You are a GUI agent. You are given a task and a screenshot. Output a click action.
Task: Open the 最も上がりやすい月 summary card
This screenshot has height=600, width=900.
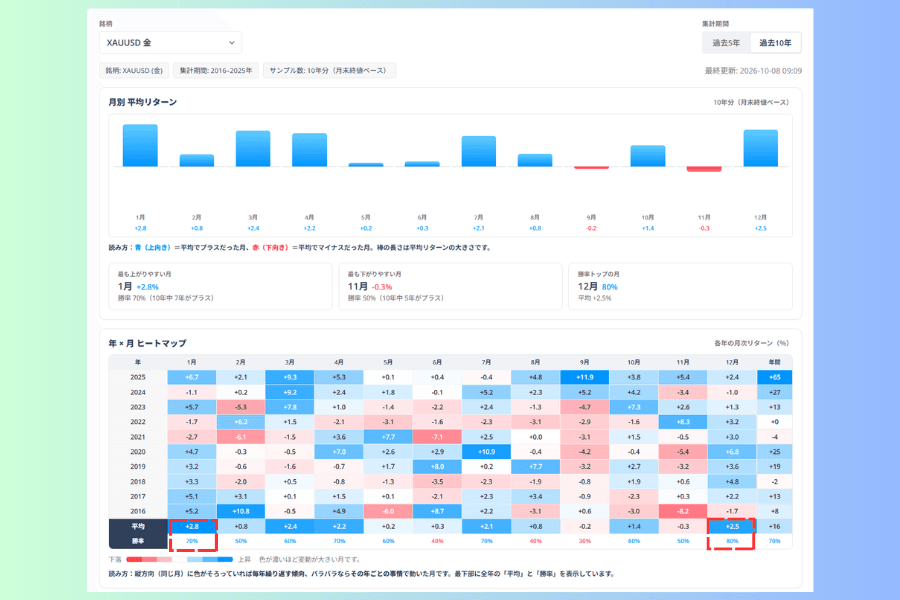pos(220,286)
